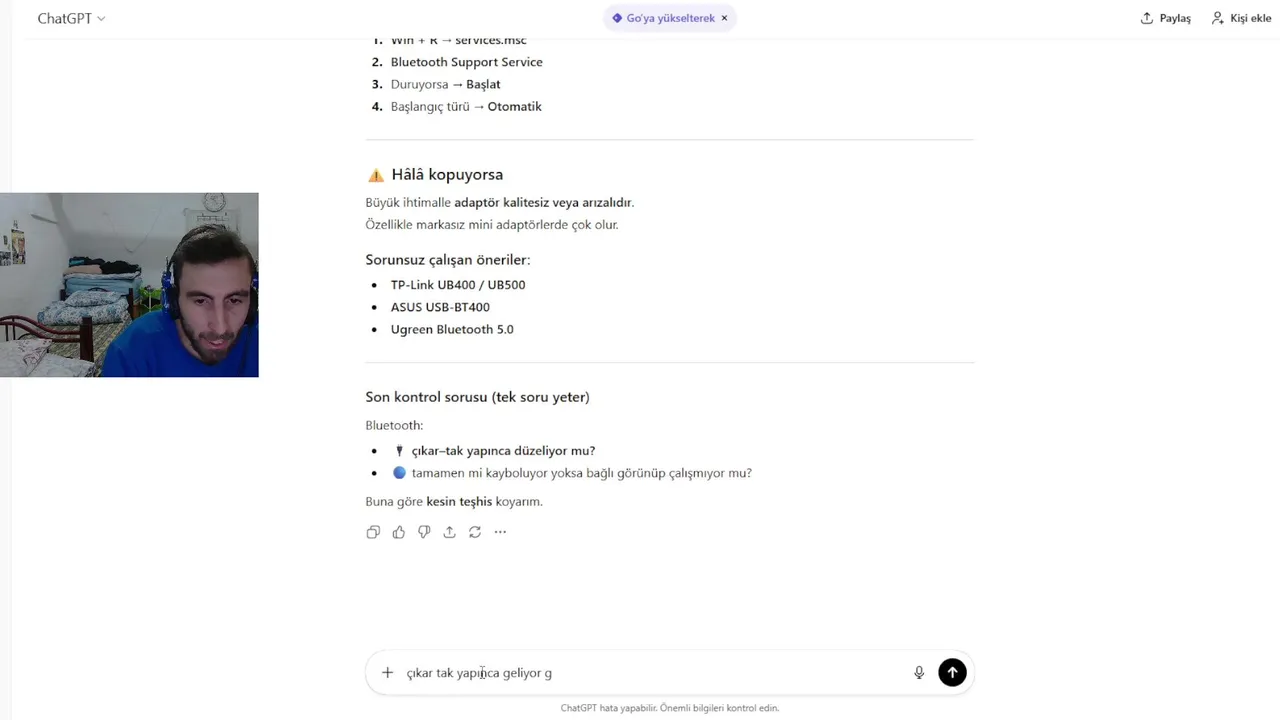Click the share response icon

point(449,532)
